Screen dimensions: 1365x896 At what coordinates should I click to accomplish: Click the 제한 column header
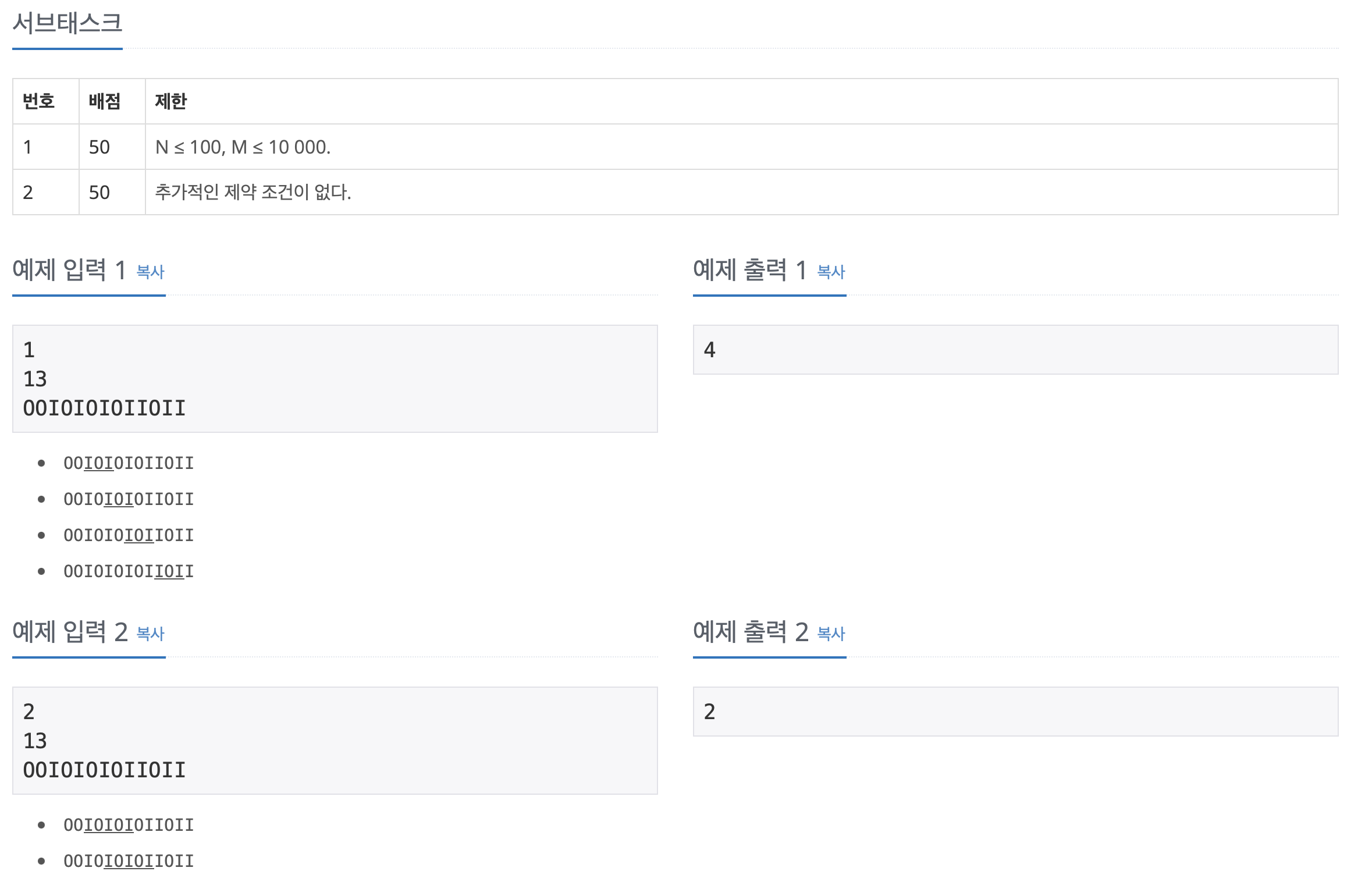pos(170,101)
